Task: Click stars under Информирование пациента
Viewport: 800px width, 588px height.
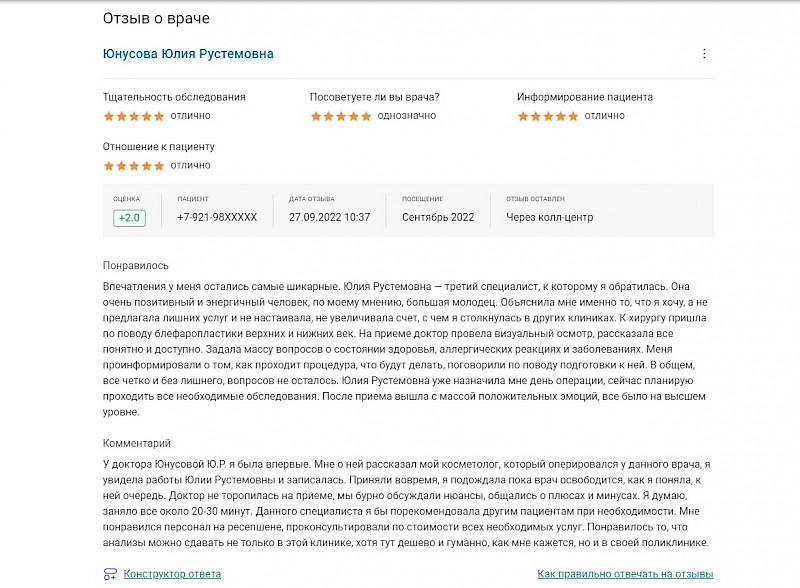Action: pyautogui.click(x=548, y=116)
